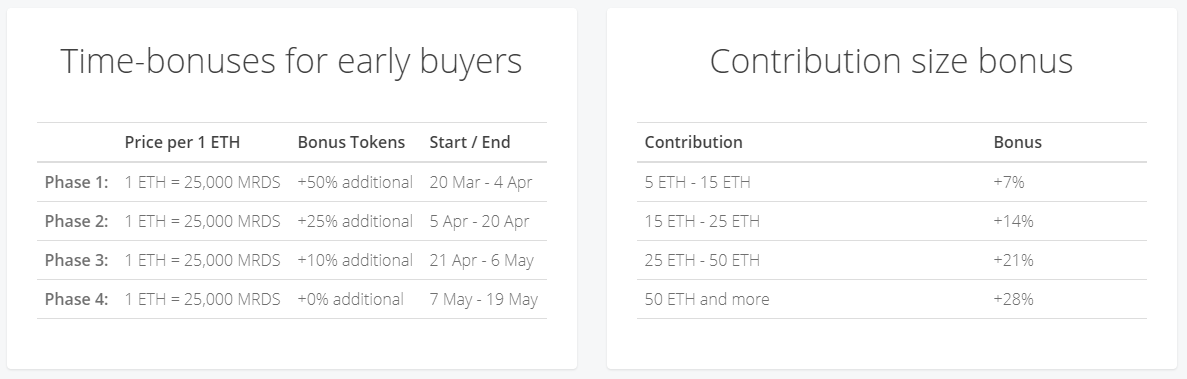
Task: Select the 'Price per 1 ETH' column header
Action: (182, 142)
